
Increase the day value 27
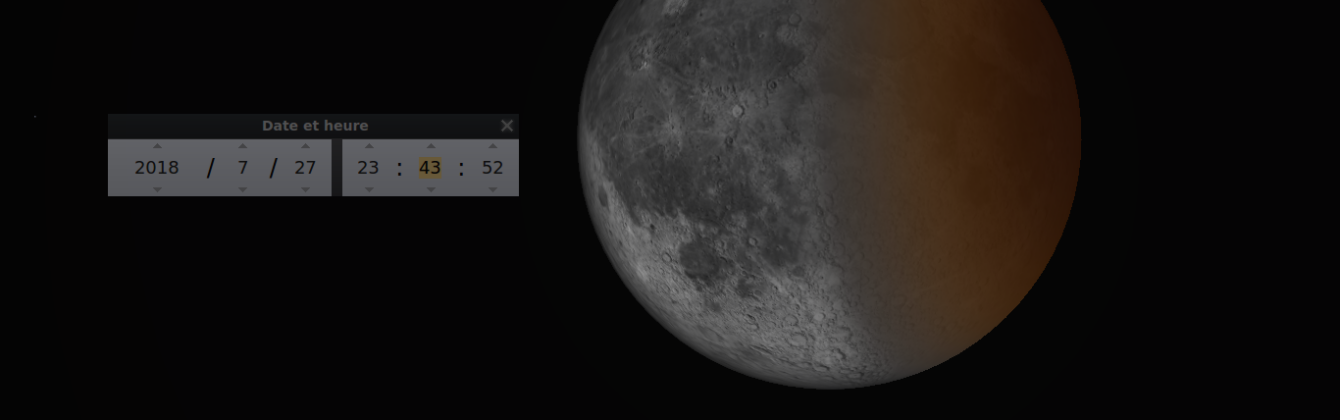[305, 146]
